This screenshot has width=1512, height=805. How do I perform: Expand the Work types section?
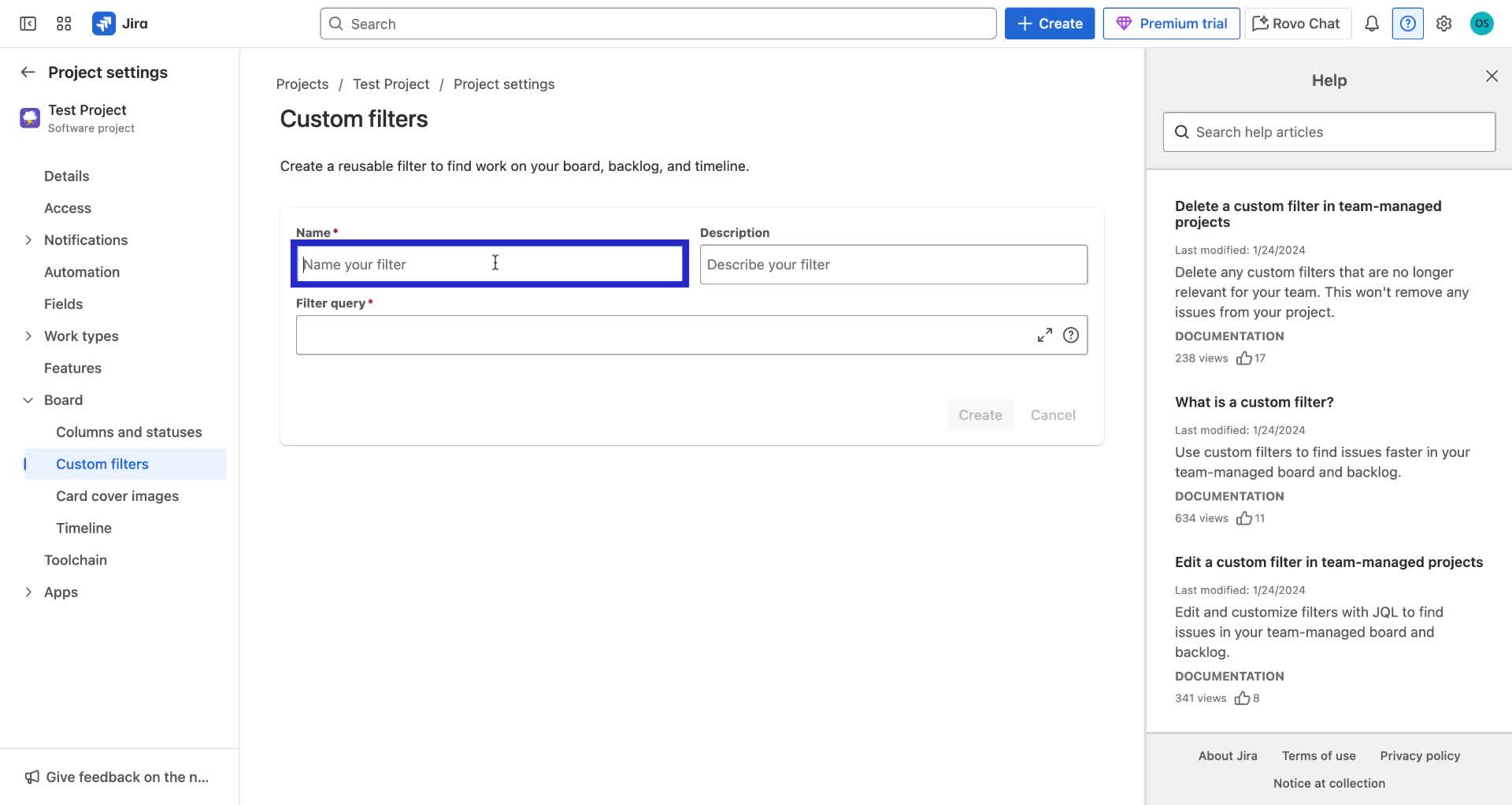[x=28, y=336]
